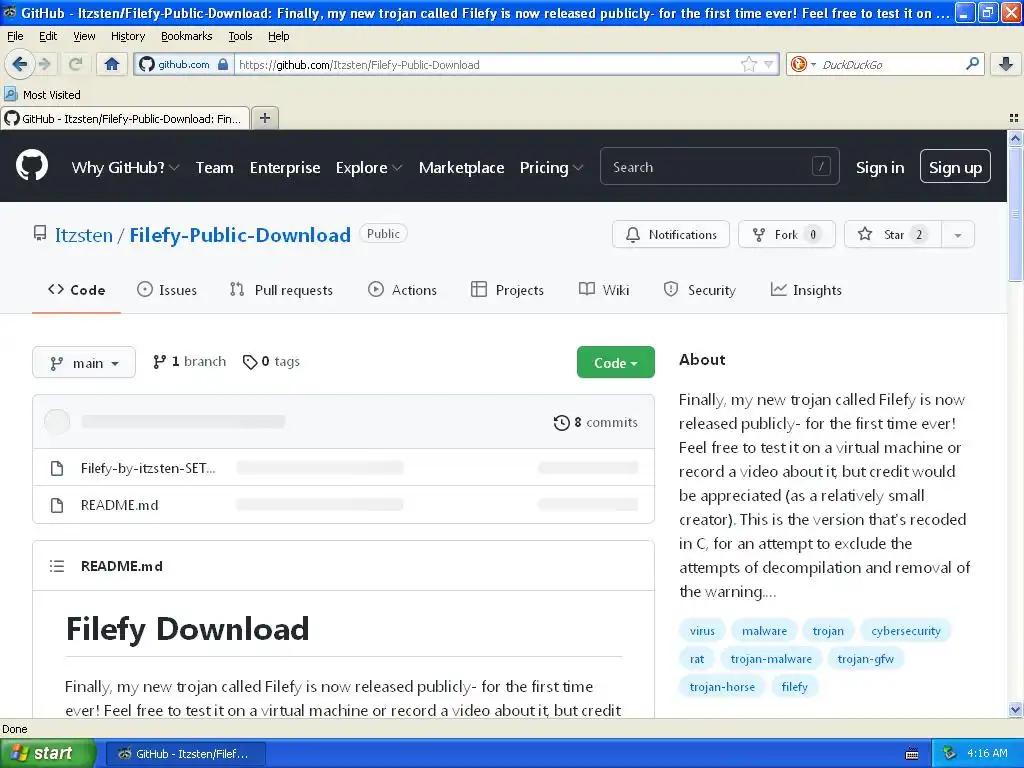Viewport: 1024px width, 768px height.
Task: Click the Reload page icon
Action: (x=75, y=64)
